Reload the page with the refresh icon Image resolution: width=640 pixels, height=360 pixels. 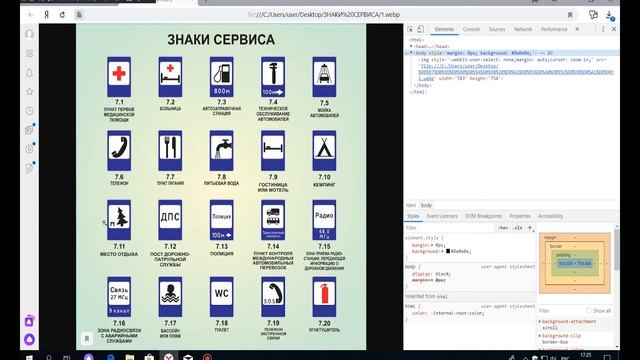click(62, 15)
